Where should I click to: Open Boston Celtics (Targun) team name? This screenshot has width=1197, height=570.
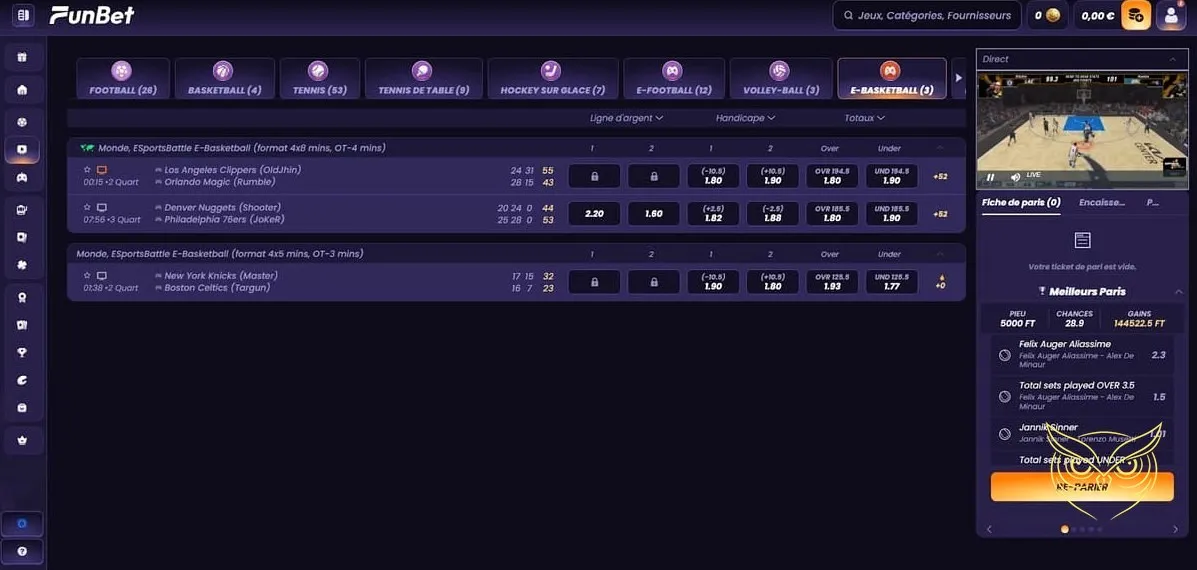(x=218, y=288)
